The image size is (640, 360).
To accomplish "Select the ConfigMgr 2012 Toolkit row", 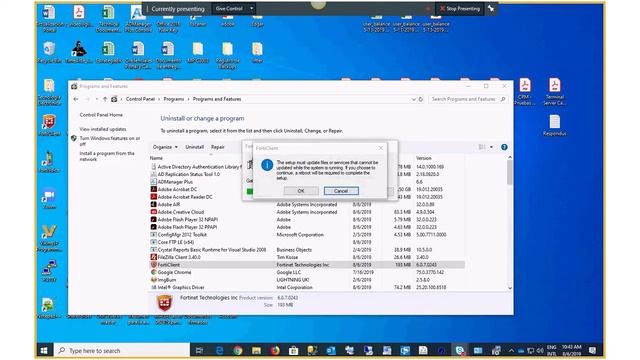I will tap(307, 235).
